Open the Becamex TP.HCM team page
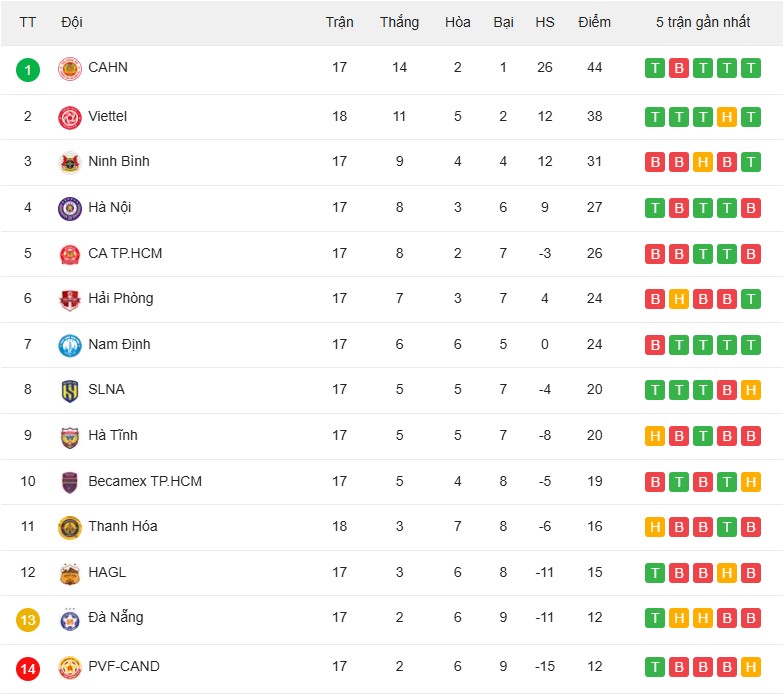The height and width of the screenshot is (694, 783). click(x=145, y=481)
